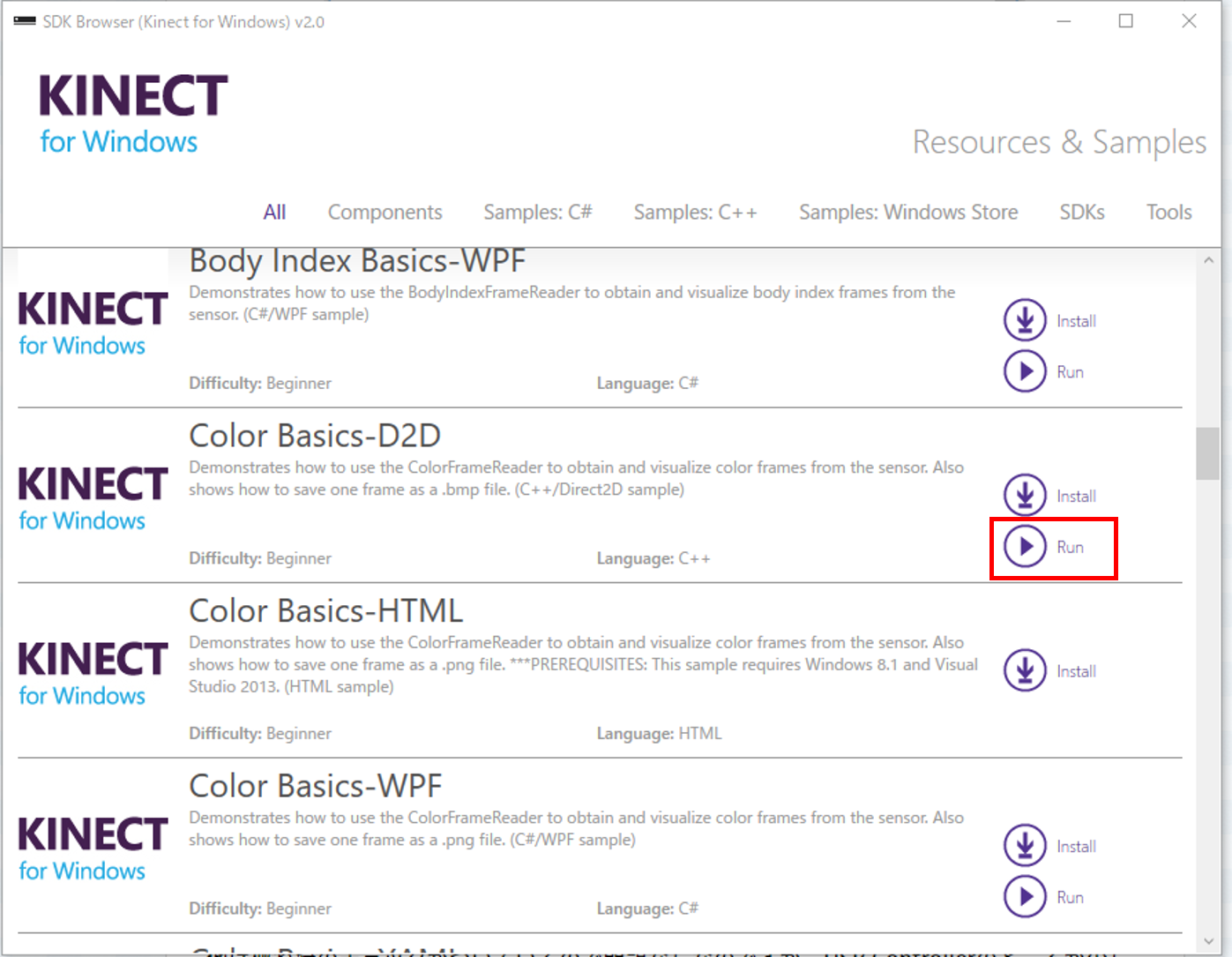Click the Kinect logo beside Color Basics-D2D
This screenshot has height=957, width=1232.
pyautogui.click(x=93, y=498)
